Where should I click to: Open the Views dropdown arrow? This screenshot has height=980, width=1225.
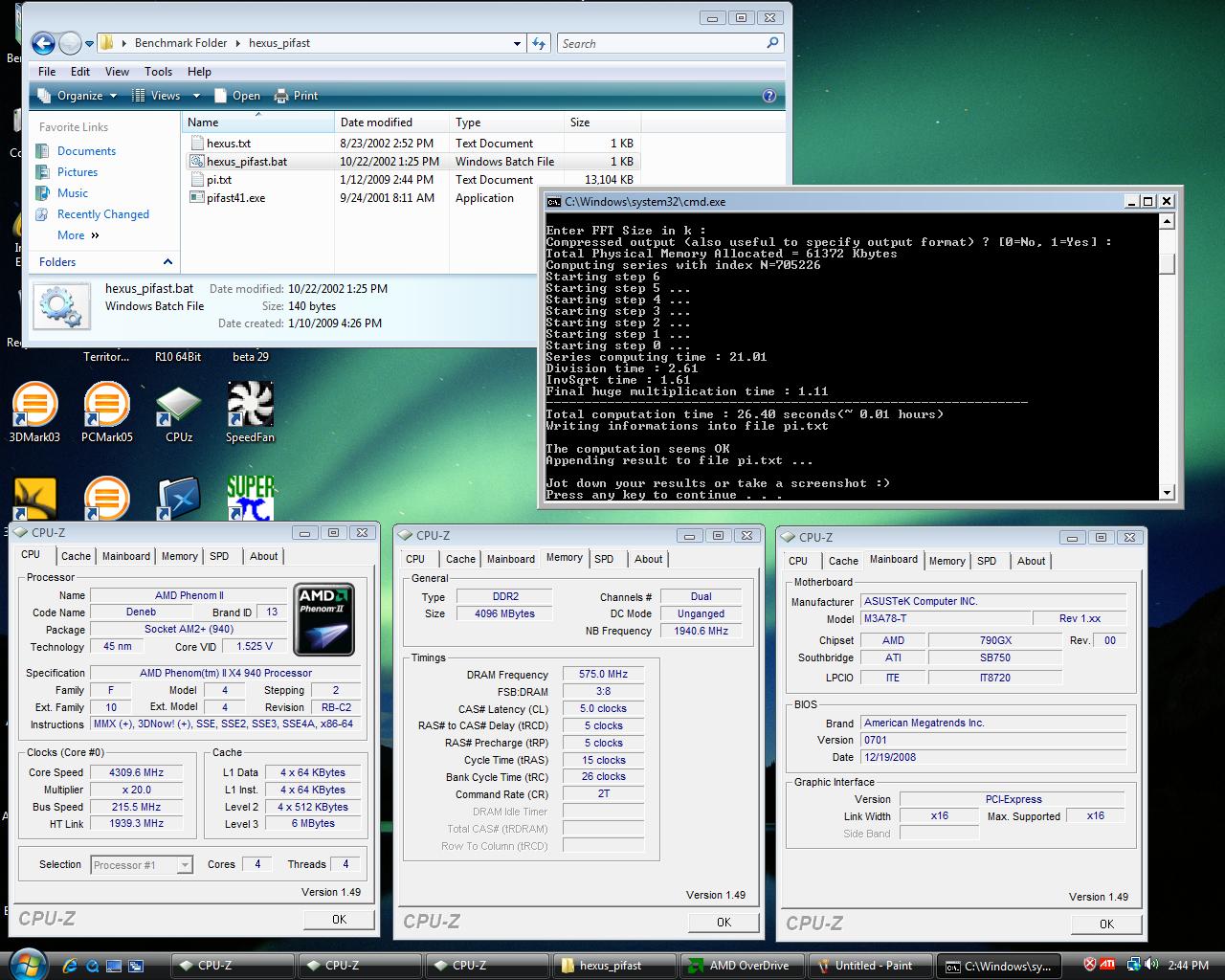pyautogui.click(x=196, y=96)
